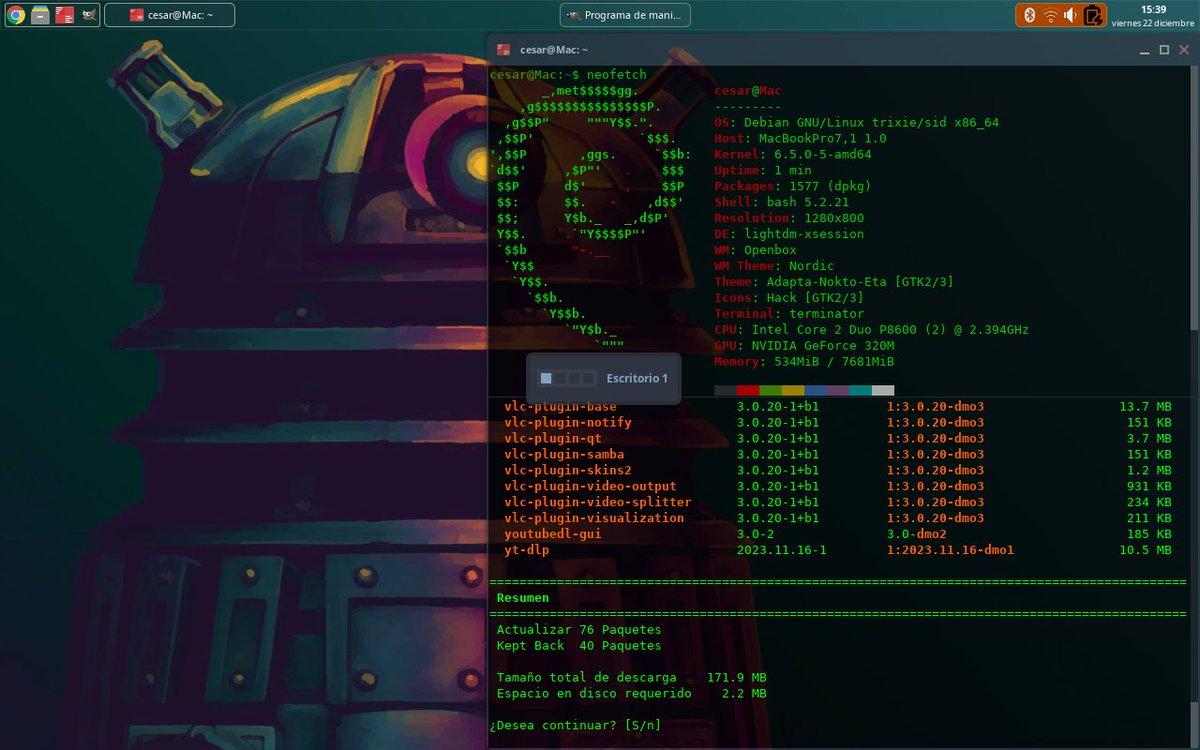The width and height of the screenshot is (1200, 750).
Task: Click the youtubedl-gui package name
Action: coord(552,535)
